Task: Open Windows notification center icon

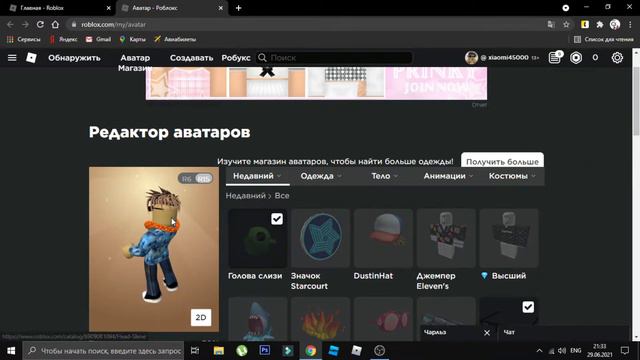Action: 624,351
